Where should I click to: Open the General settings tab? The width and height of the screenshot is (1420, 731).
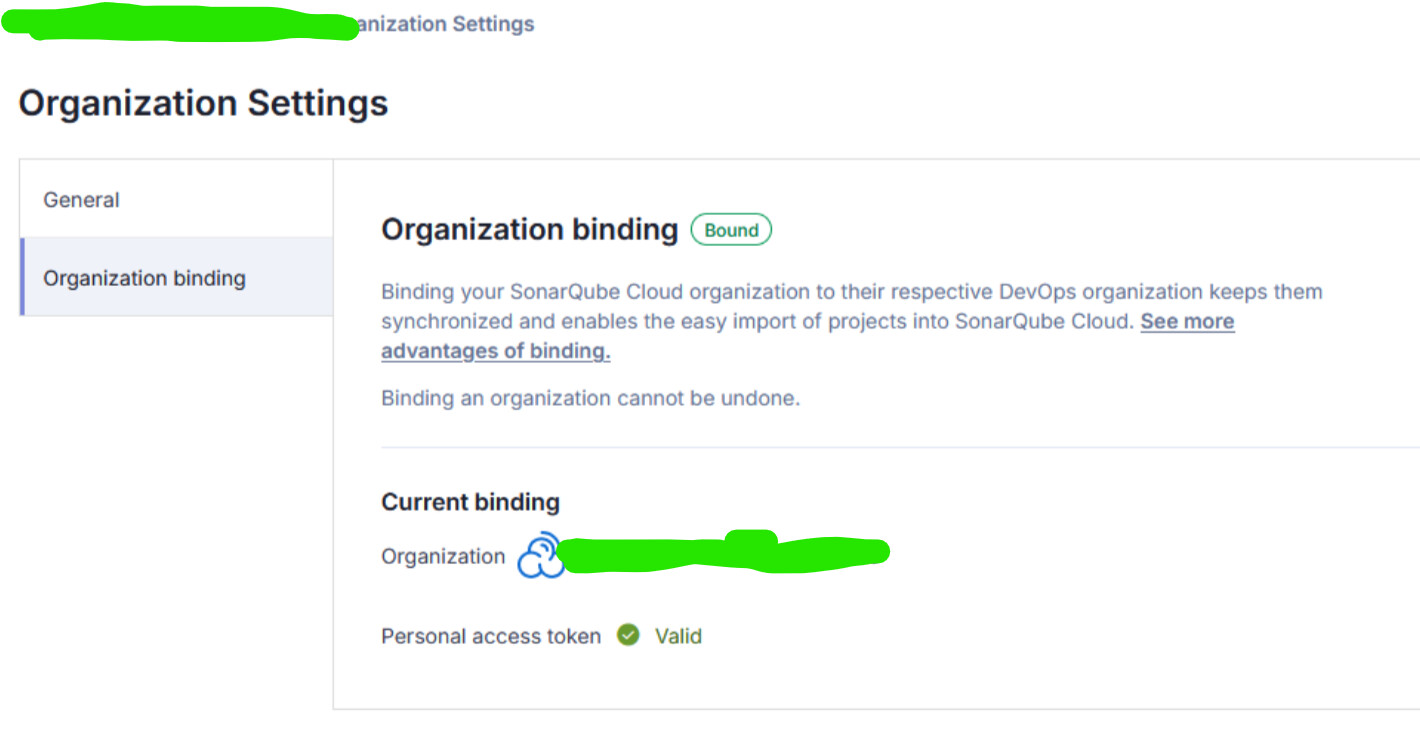pyautogui.click(x=176, y=199)
